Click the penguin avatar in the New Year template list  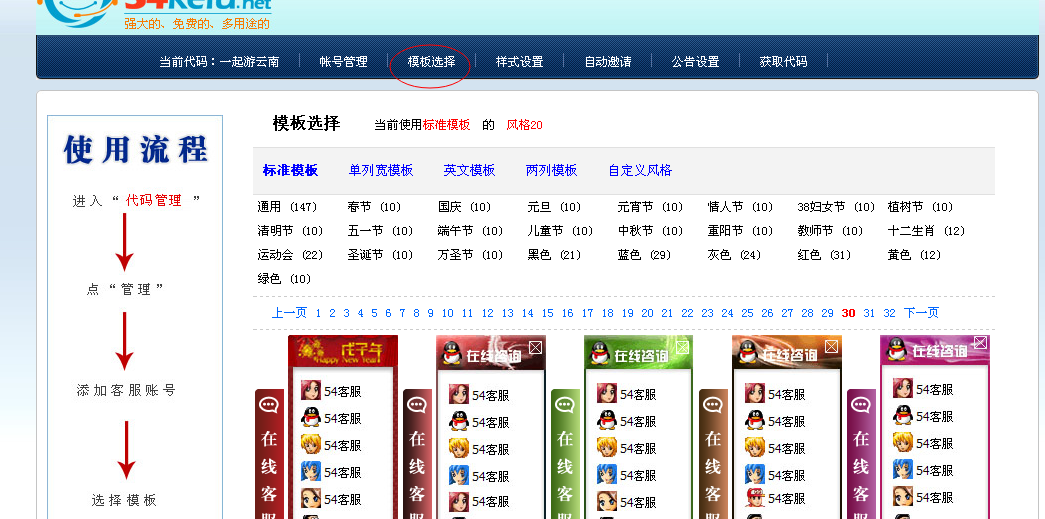tap(311, 417)
